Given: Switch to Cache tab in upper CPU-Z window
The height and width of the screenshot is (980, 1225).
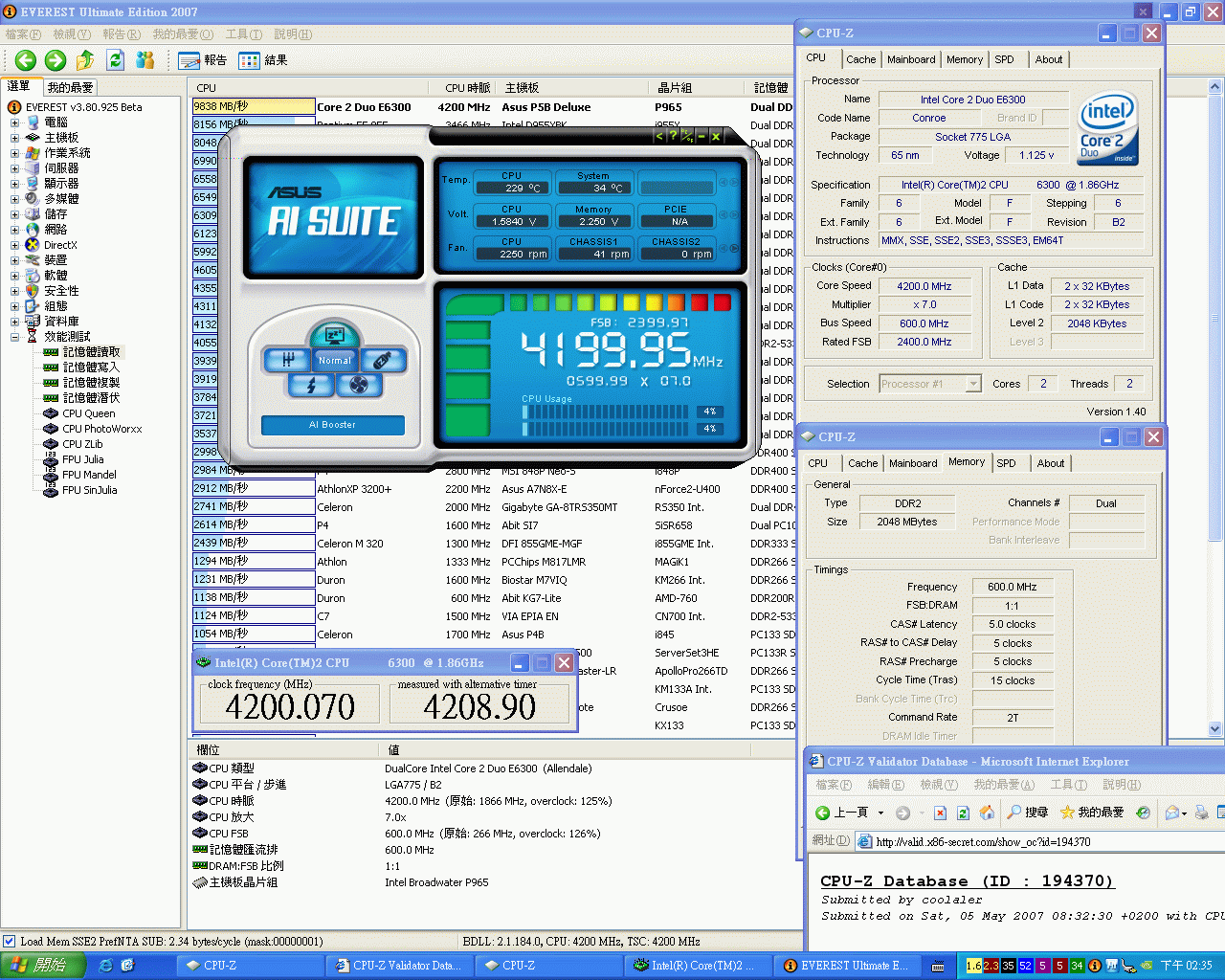Looking at the screenshot, I should pyautogui.click(x=860, y=59).
